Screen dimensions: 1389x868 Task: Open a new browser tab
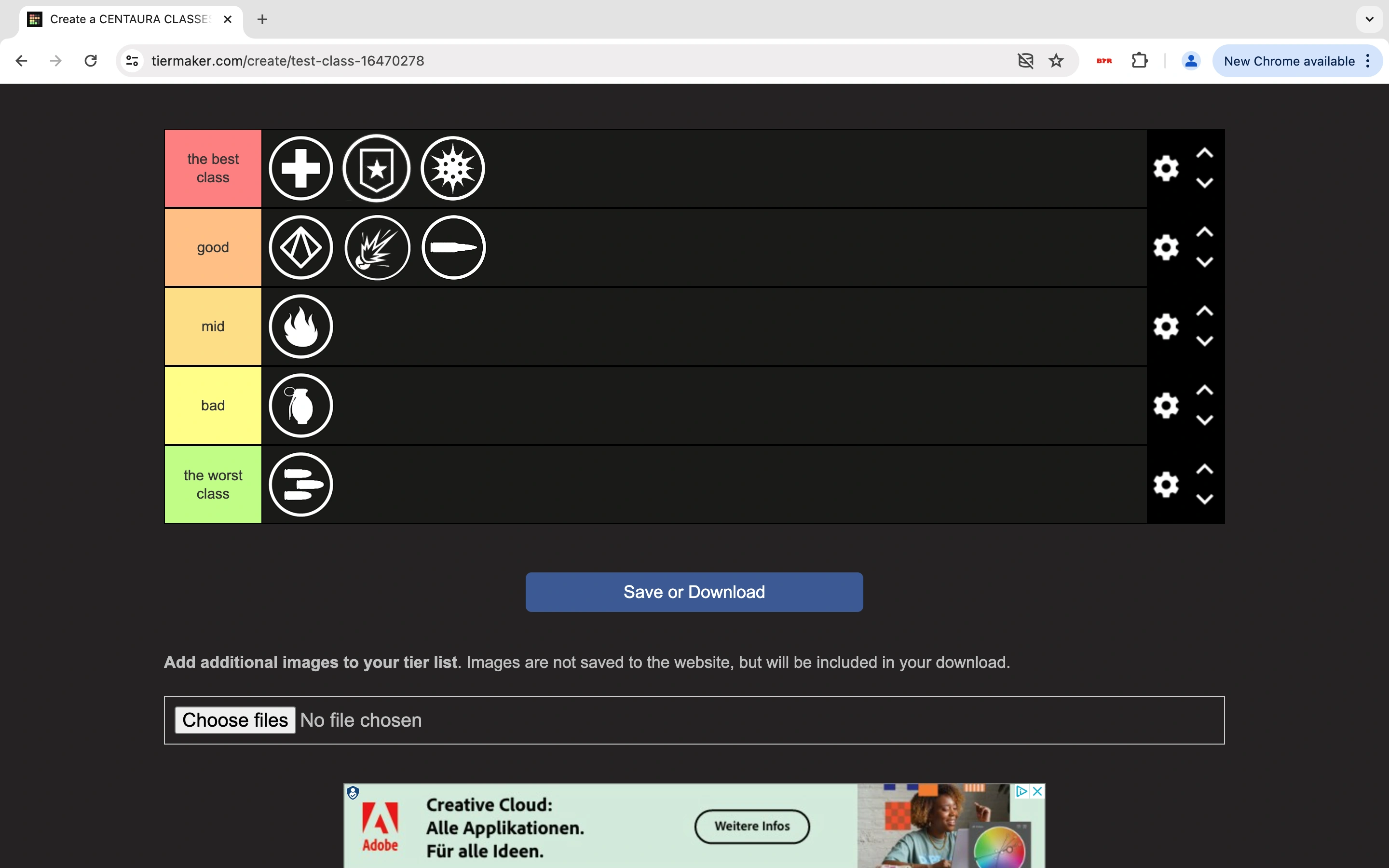click(262, 19)
